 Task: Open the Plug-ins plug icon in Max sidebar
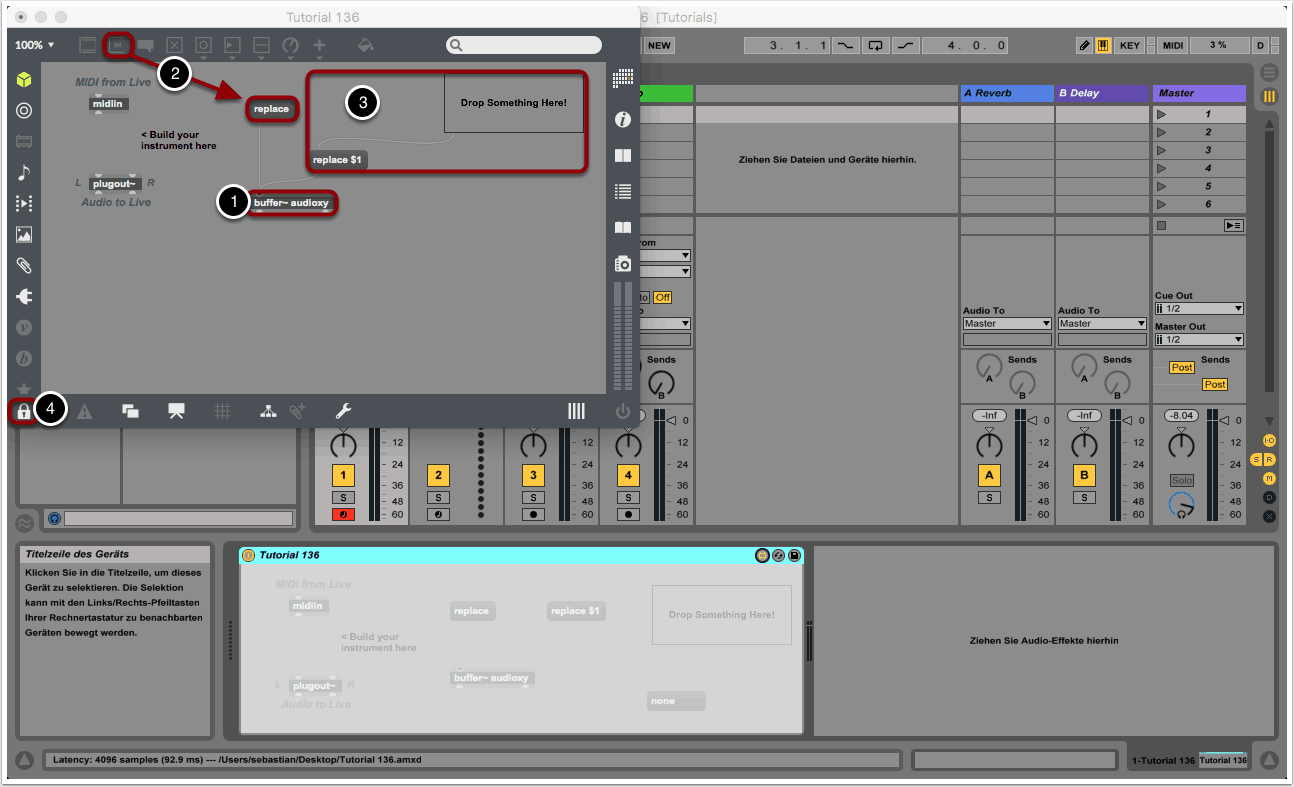[x=24, y=297]
